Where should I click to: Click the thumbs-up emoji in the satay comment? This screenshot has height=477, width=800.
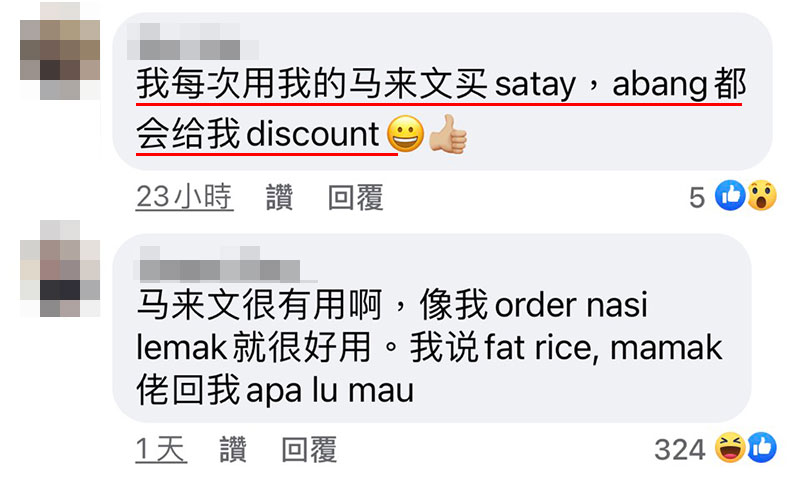coord(447,134)
